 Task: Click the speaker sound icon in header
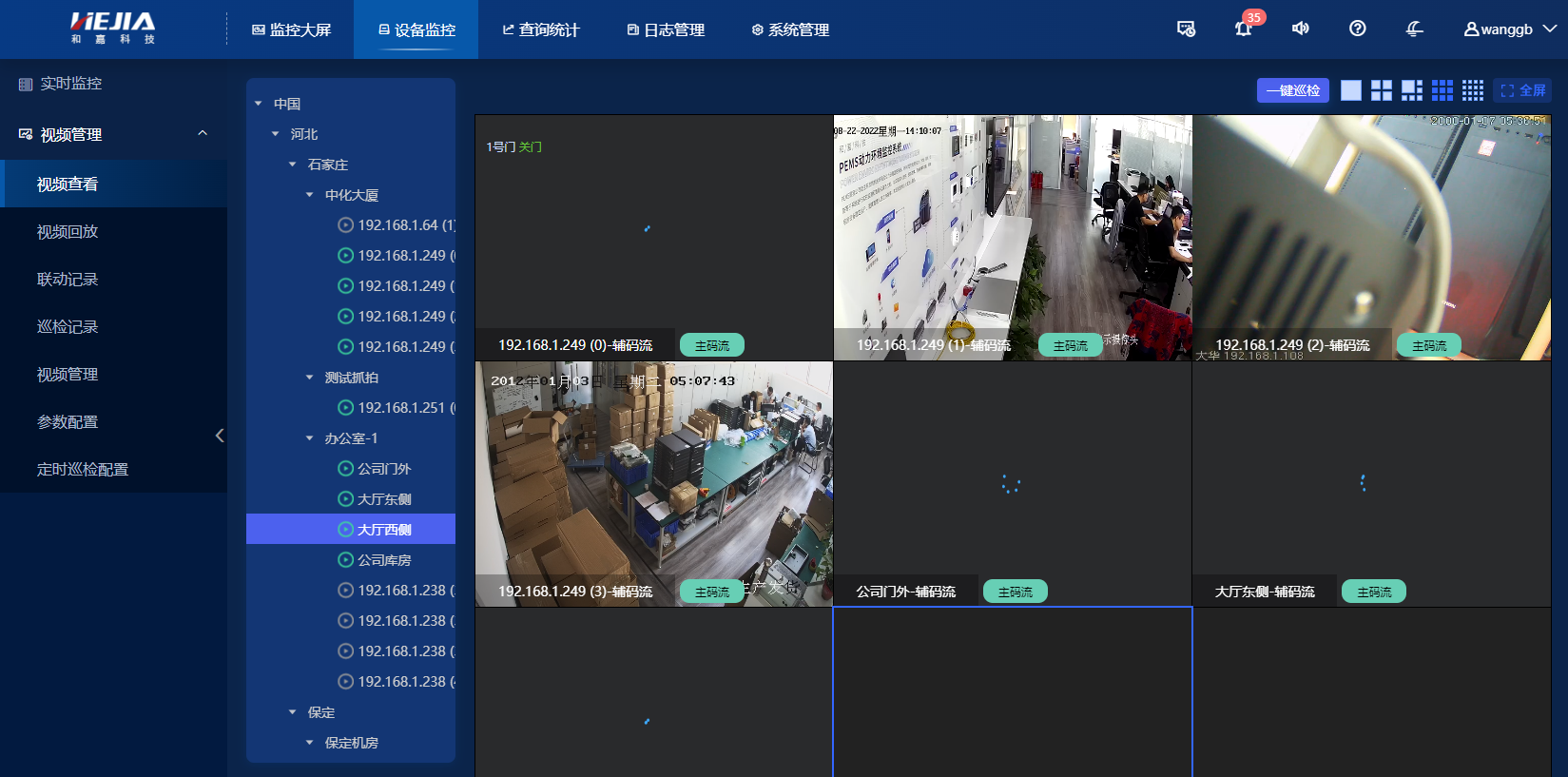1300,29
